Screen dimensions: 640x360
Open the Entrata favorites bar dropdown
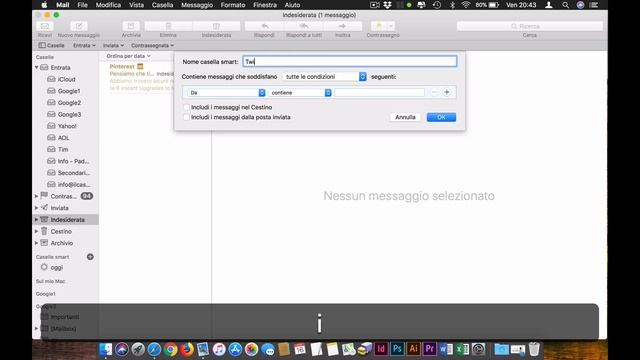84,45
